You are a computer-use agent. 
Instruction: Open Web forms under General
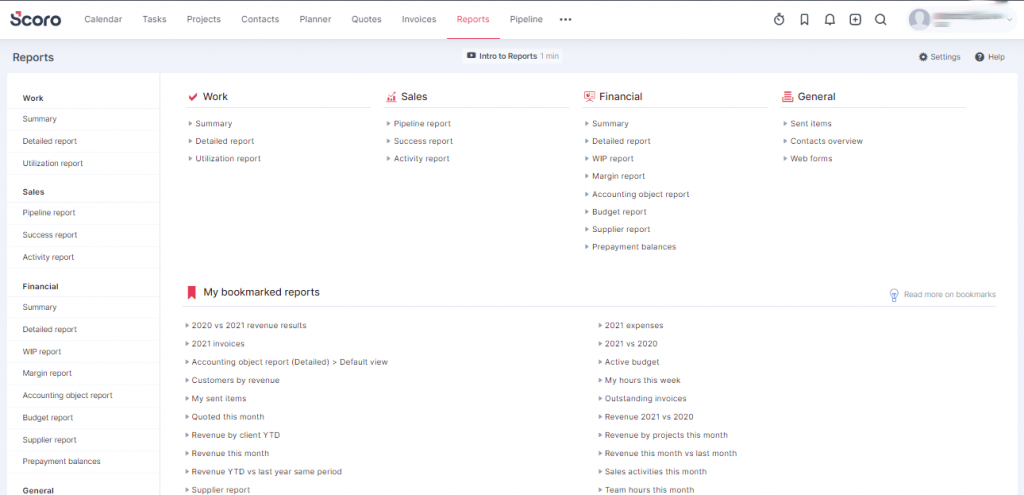(811, 159)
